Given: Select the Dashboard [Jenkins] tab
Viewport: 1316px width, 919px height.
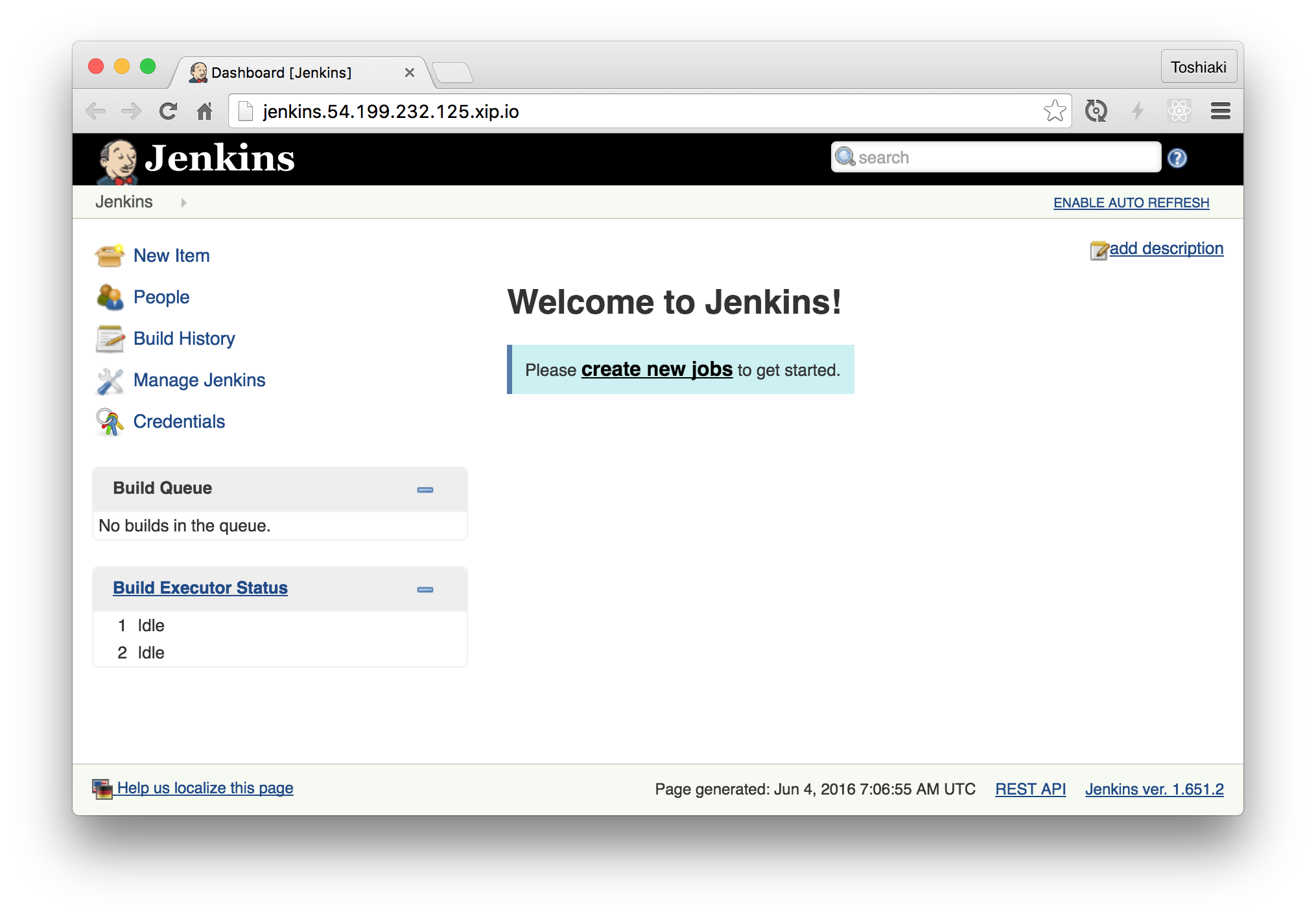Looking at the screenshot, I should coord(281,73).
